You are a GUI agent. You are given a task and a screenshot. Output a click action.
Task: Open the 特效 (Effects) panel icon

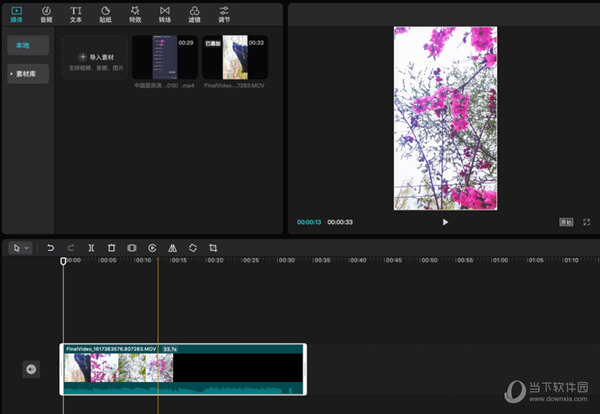[135, 13]
